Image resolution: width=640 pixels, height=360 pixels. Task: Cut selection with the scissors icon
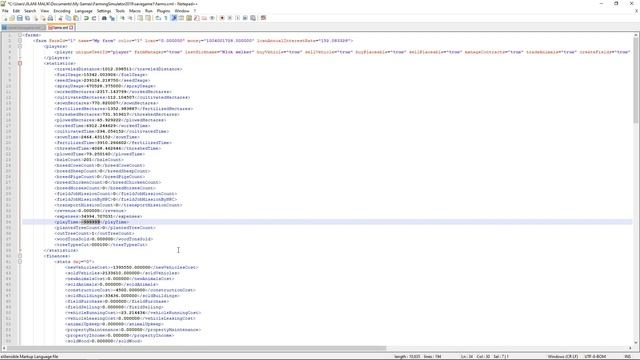pos(60,18)
